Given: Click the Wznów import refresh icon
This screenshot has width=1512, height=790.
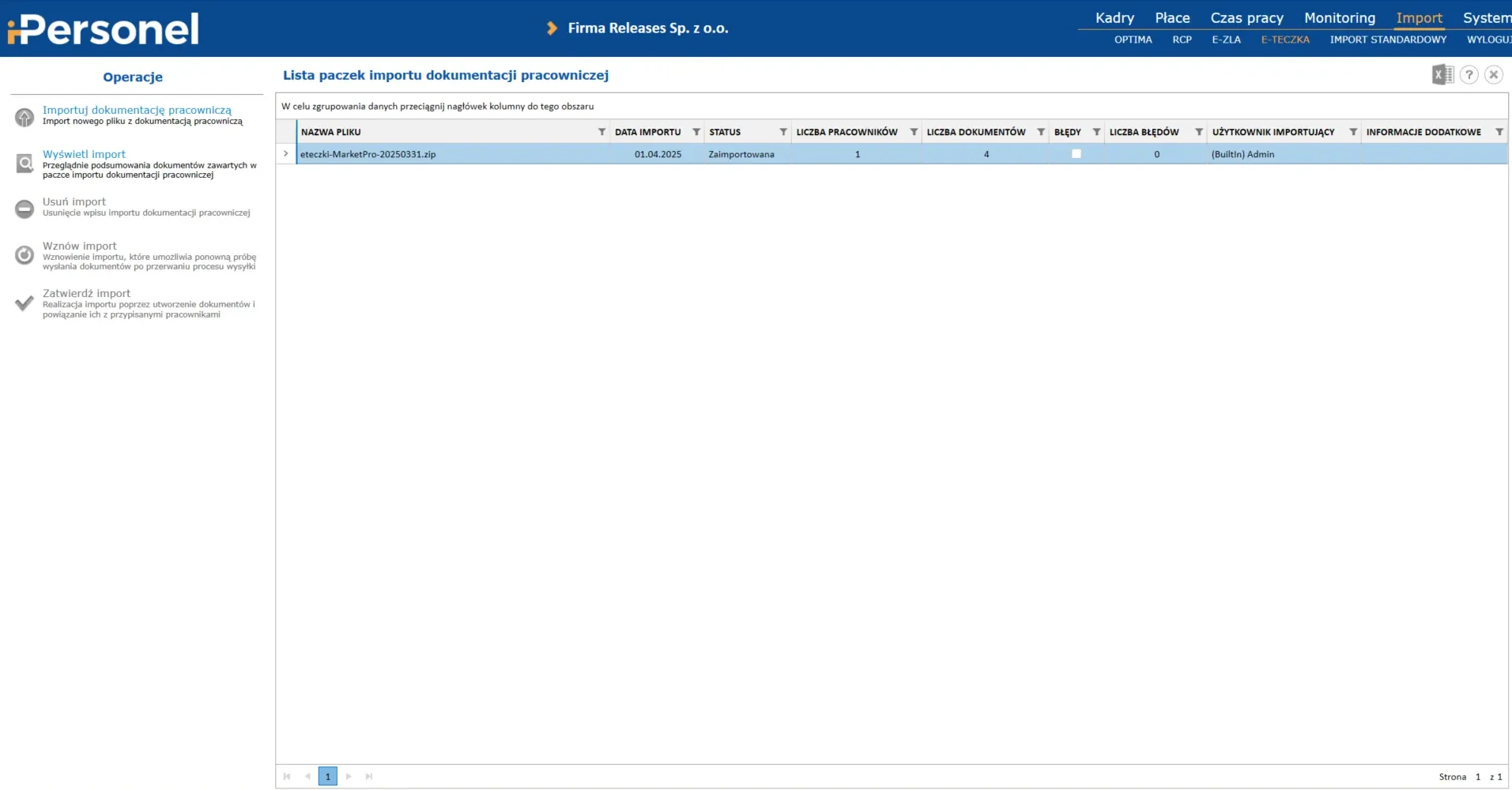Looking at the screenshot, I should pyautogui.click(x=25, y=255).
